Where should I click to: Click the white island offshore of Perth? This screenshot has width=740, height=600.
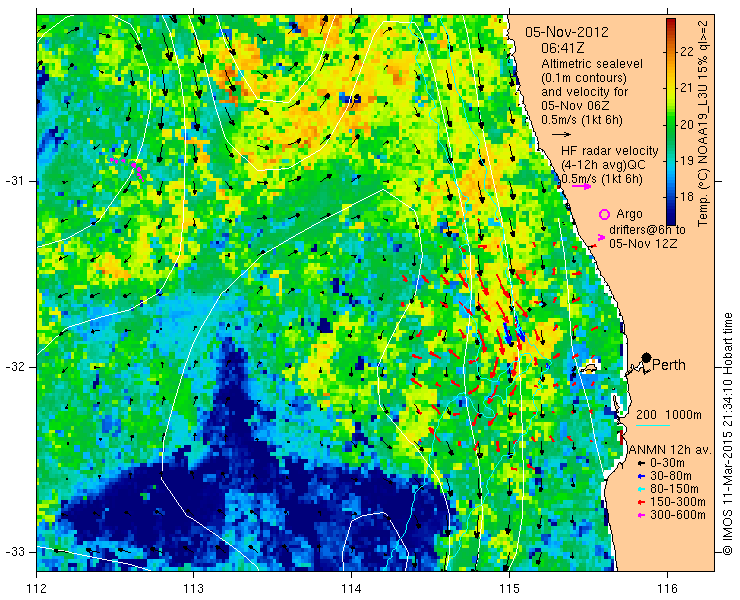pos(589,366)
